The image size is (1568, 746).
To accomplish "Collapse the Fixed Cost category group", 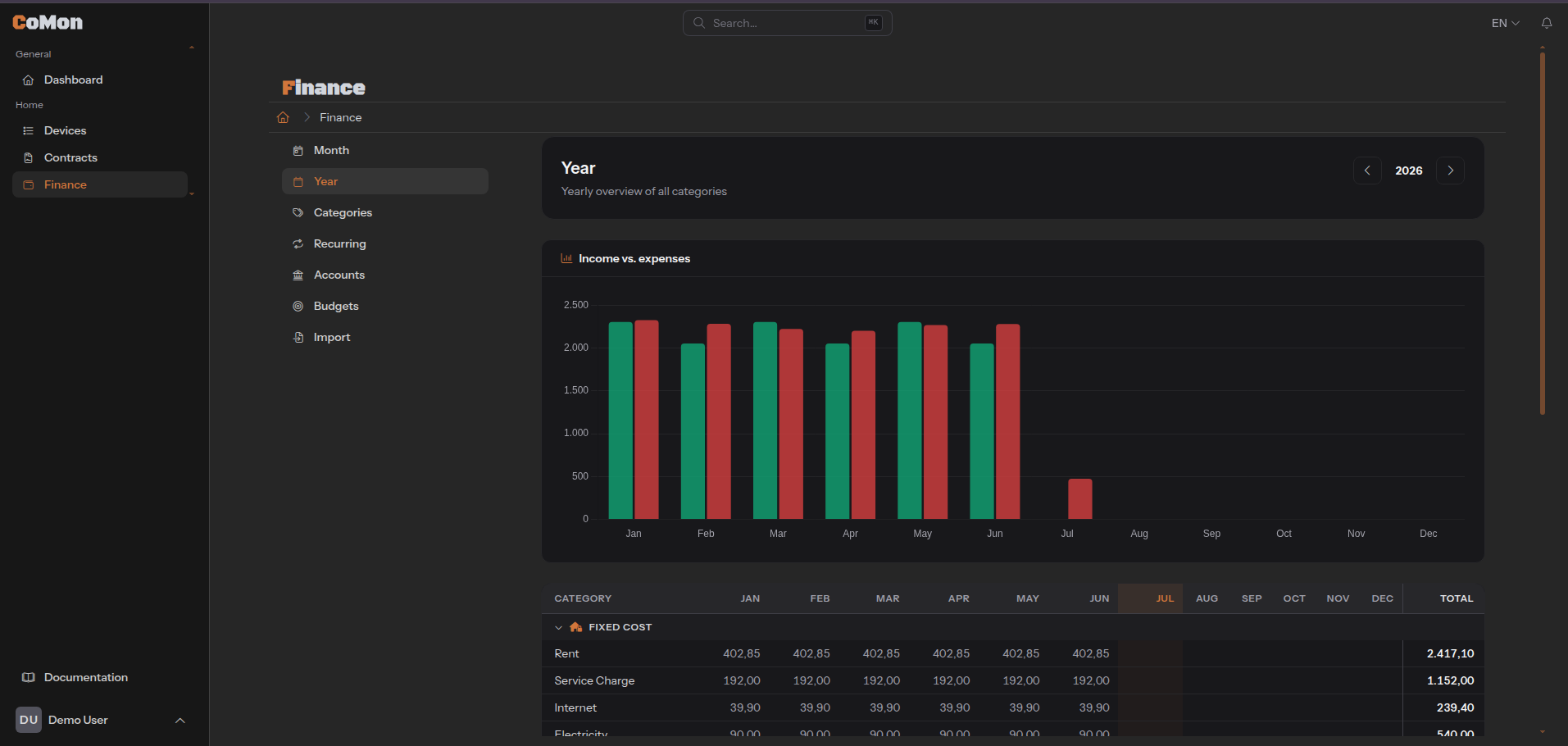I will [x=558, y=628].
